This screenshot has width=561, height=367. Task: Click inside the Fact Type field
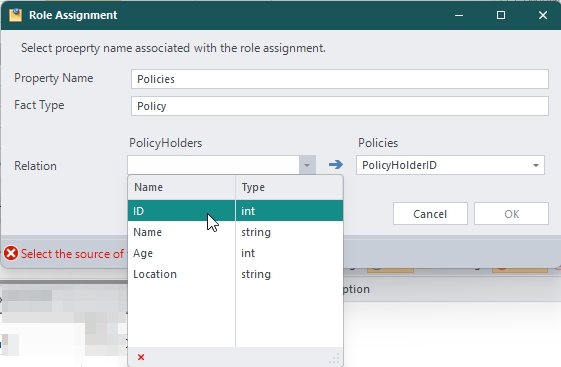[x=340, y=106]
